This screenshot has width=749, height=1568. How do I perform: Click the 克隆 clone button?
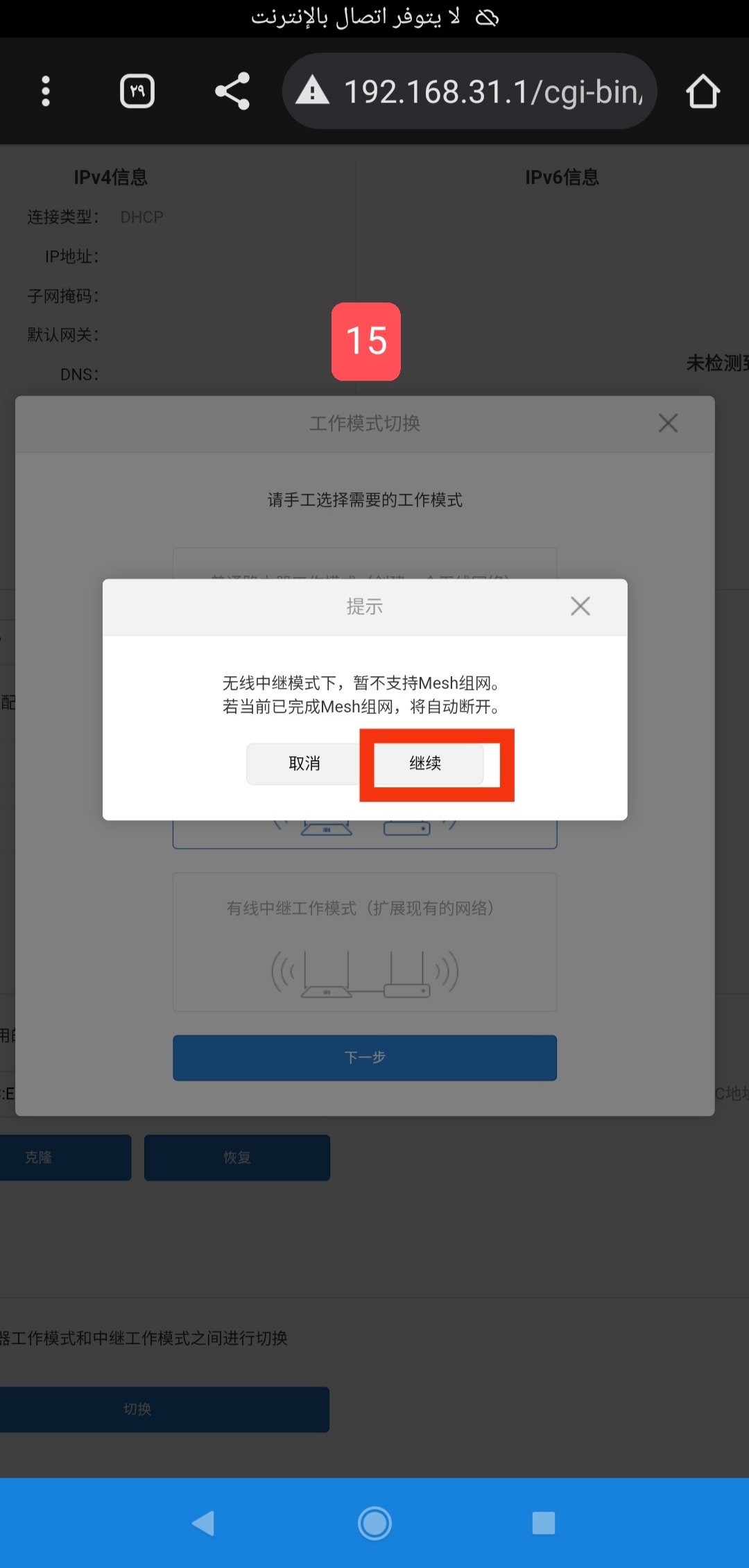[x=62, y=1157]
